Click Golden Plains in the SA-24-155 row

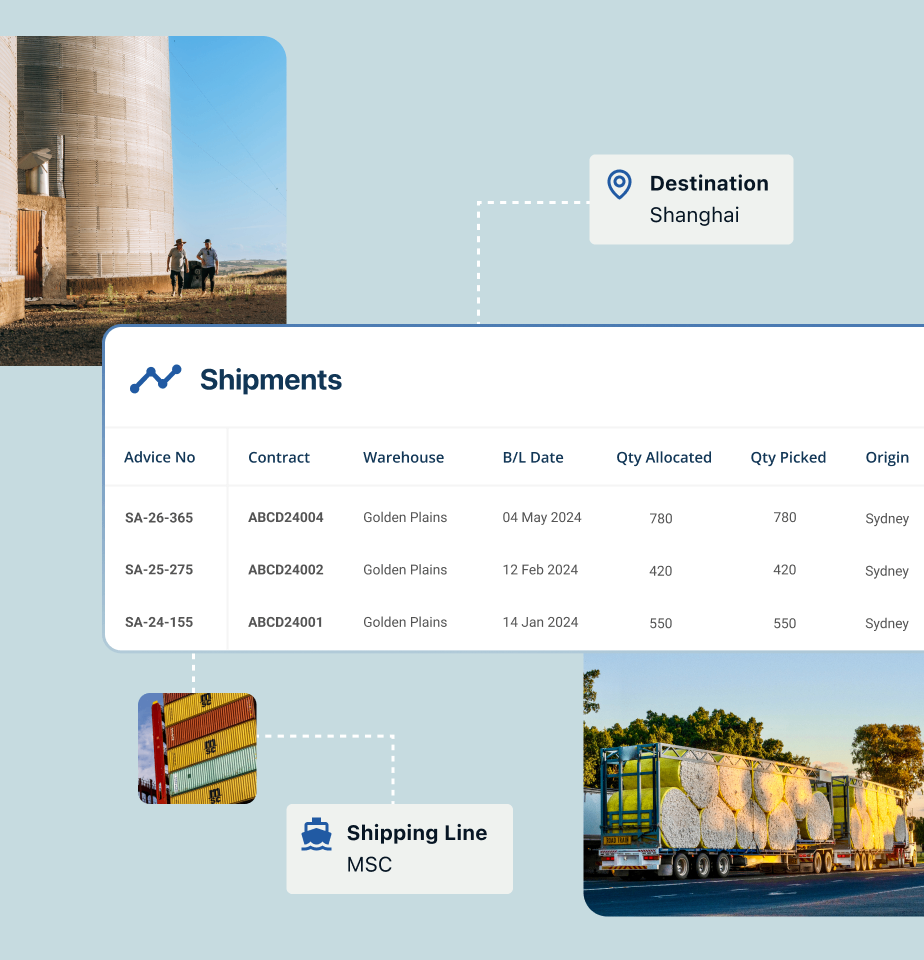405,622
